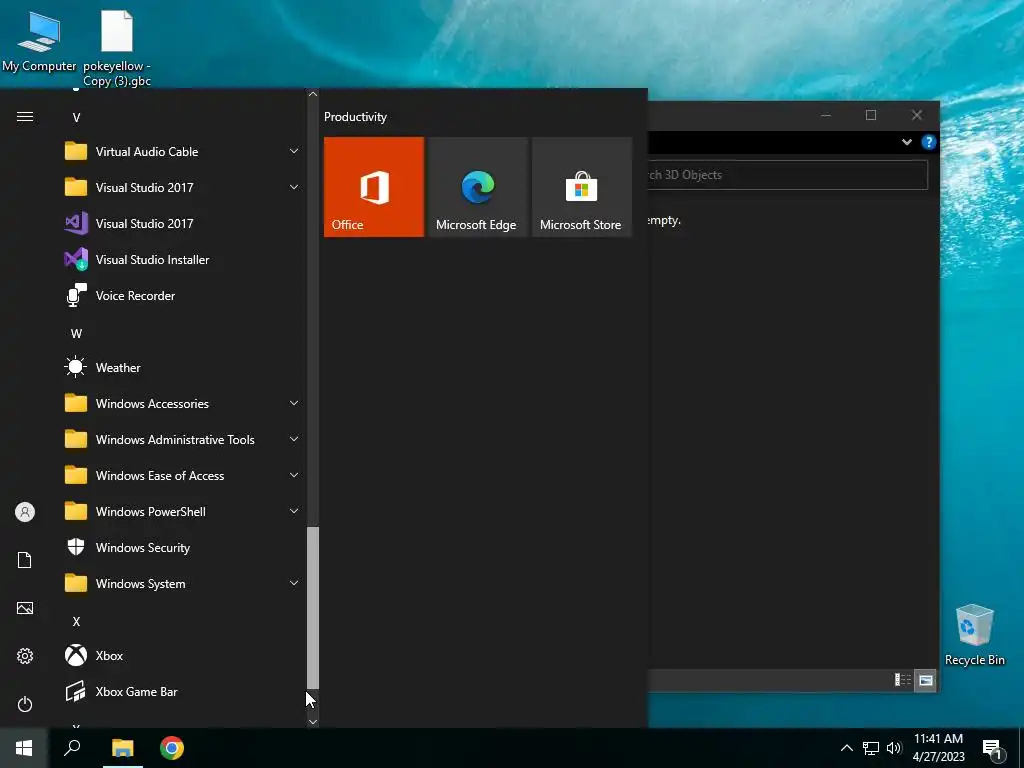Viewport: 1024px width, 768px height.
Task: Launch the Xbox app
Action: point(183,655)
